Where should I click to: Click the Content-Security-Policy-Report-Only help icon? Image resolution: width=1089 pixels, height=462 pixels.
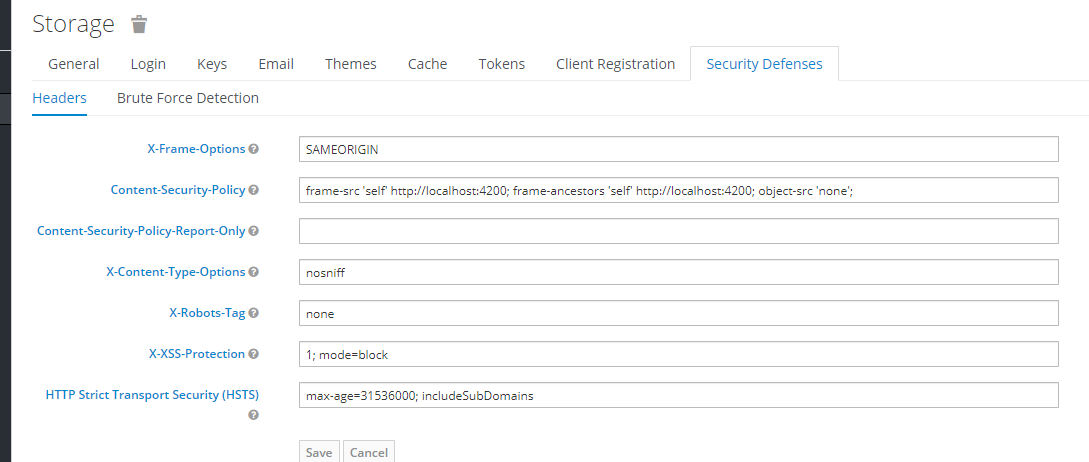254,231
